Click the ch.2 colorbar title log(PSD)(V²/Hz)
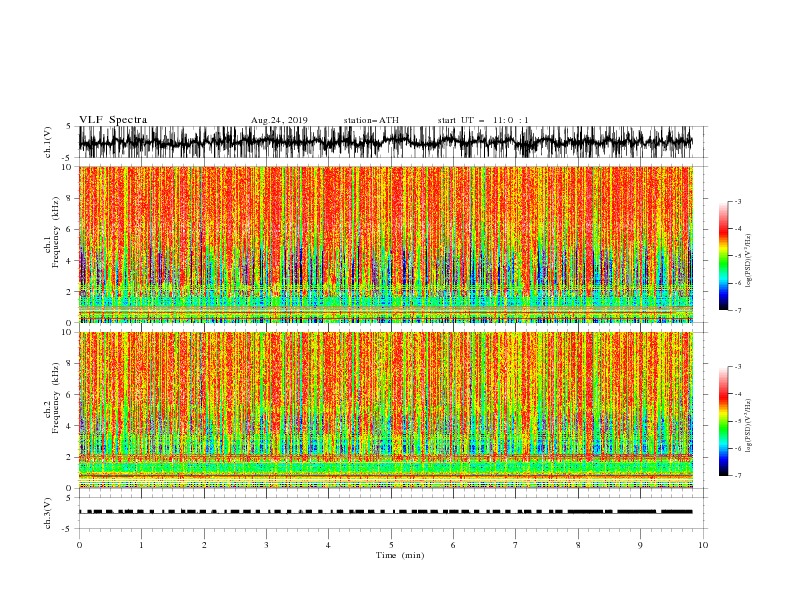792x612 pixels. tap(749, 425)
